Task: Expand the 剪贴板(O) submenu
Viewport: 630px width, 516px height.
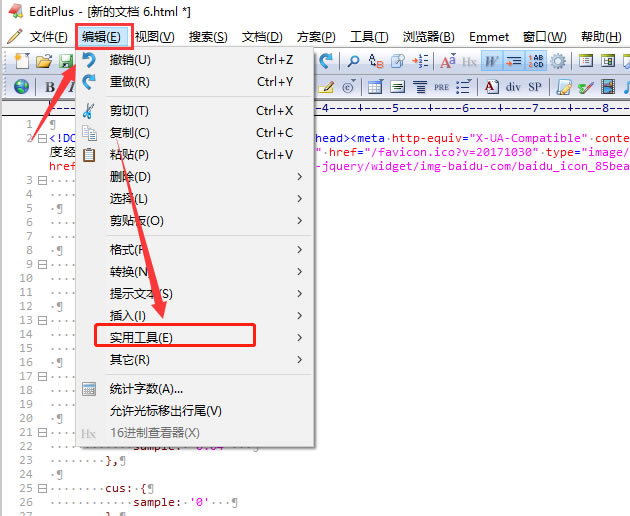Action: tap(195, 221)
